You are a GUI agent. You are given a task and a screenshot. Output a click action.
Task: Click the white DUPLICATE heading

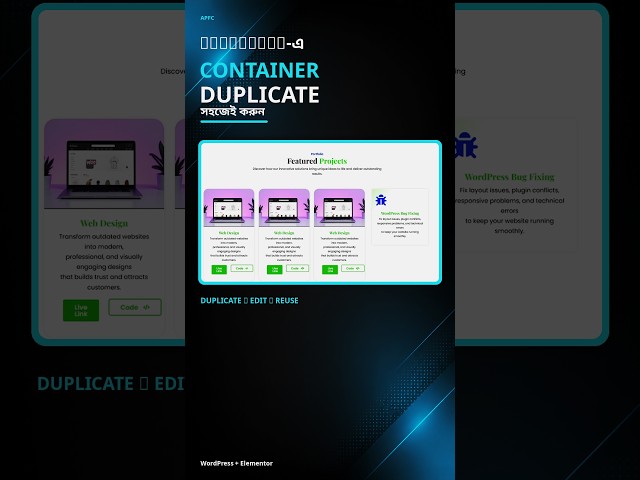(260, 95)
